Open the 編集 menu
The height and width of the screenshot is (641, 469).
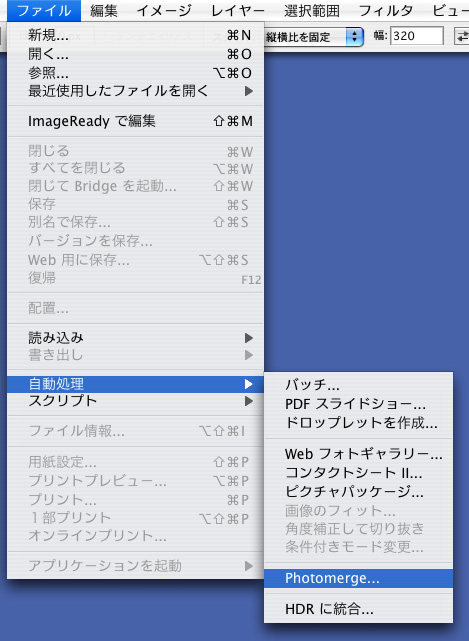tap(104, 11)
